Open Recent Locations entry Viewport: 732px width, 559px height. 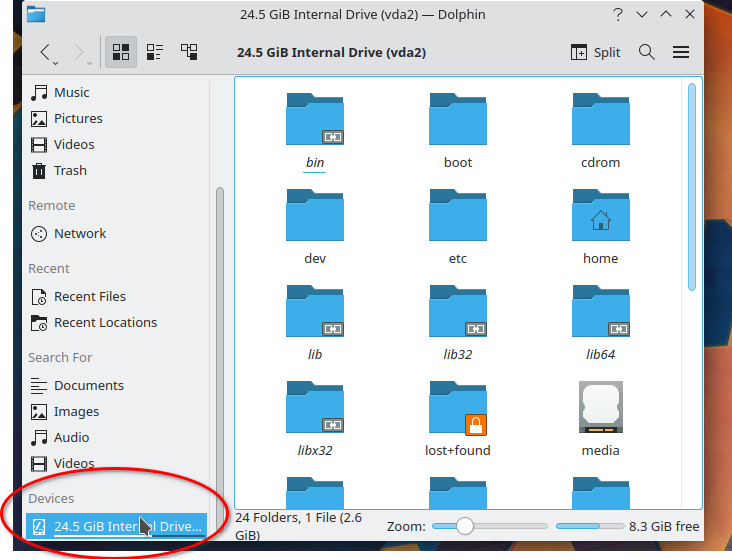105,322
